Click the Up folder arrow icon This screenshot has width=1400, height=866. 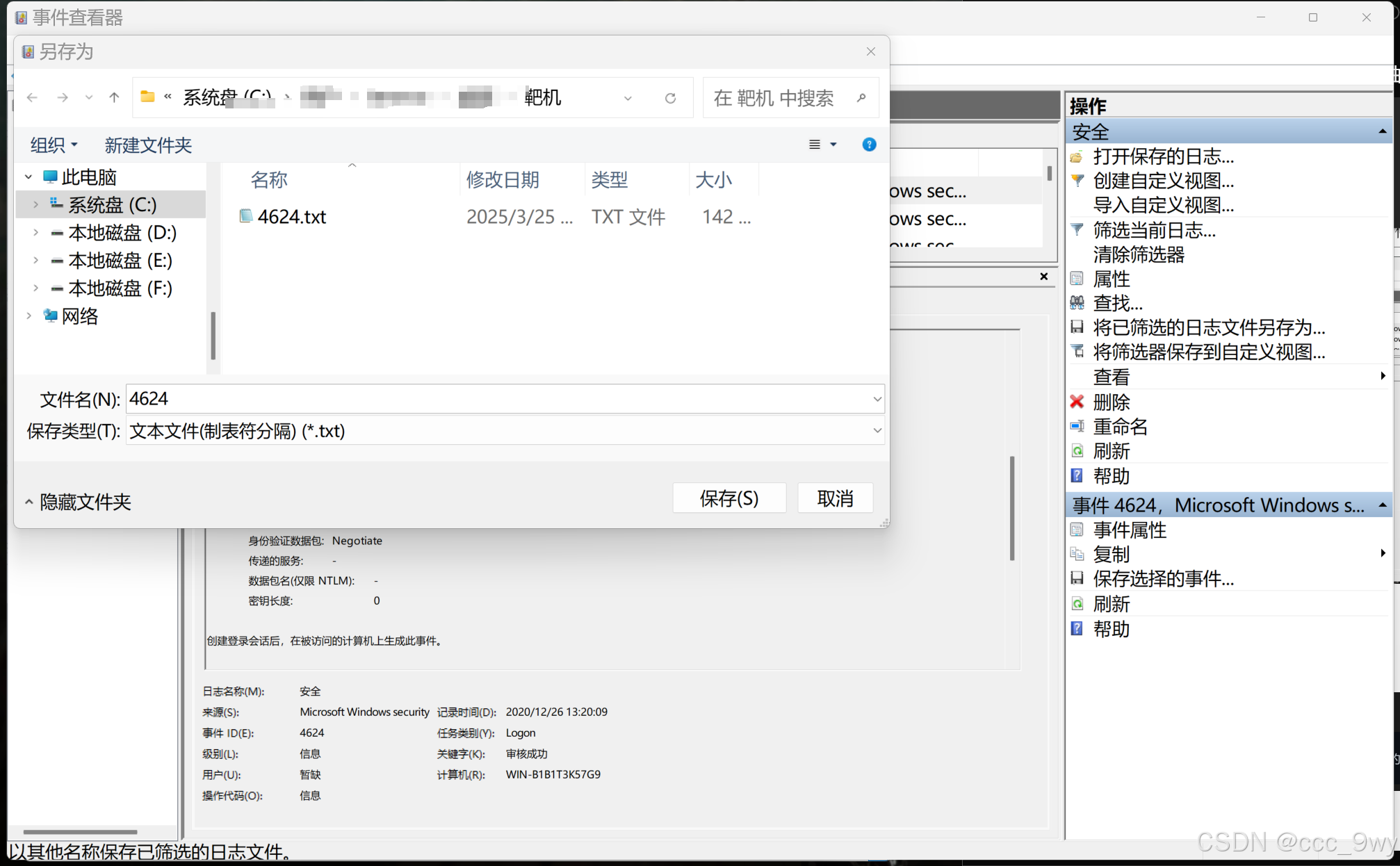click(114, 98)
